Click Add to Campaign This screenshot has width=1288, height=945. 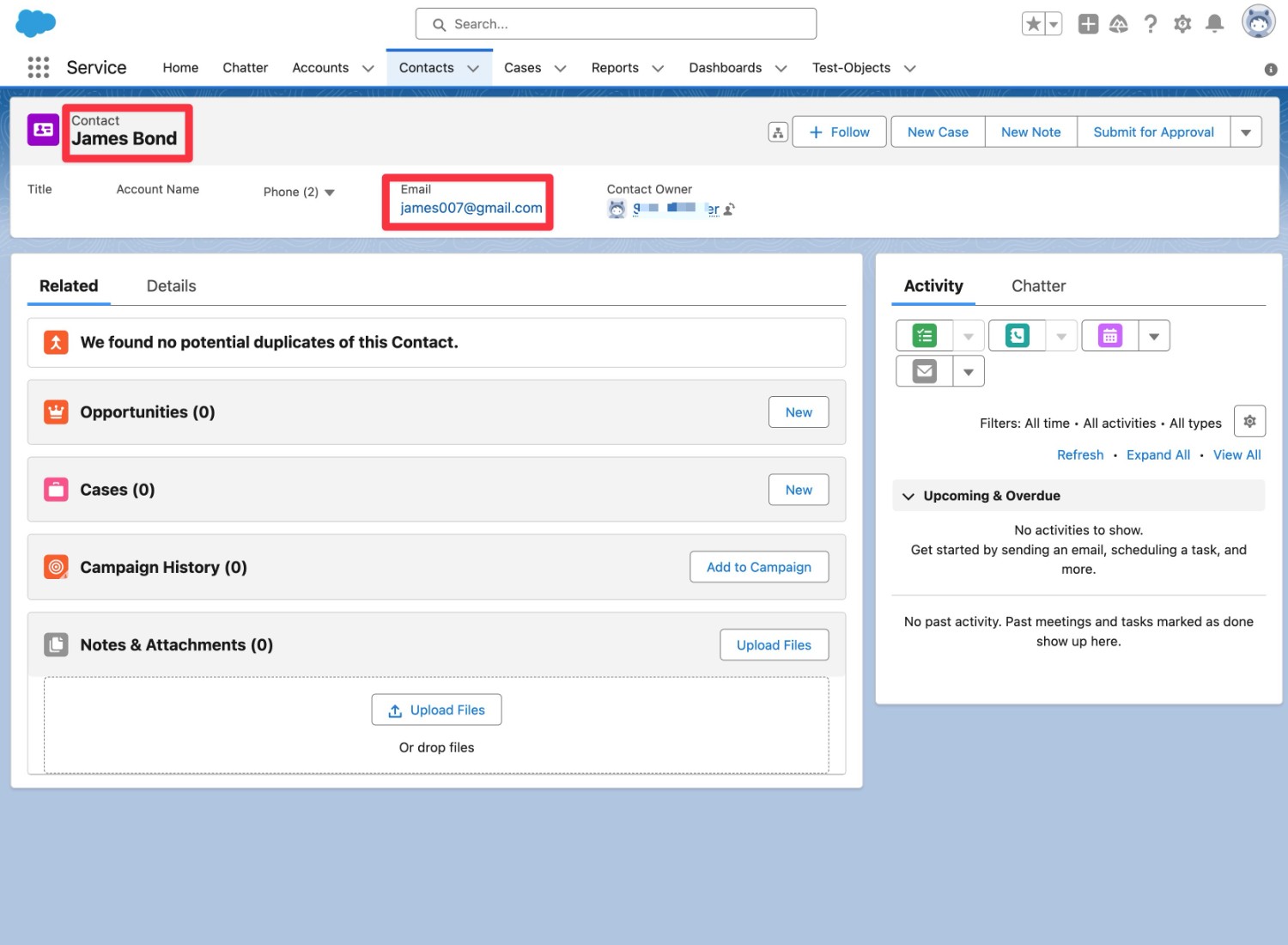point(759,567)
